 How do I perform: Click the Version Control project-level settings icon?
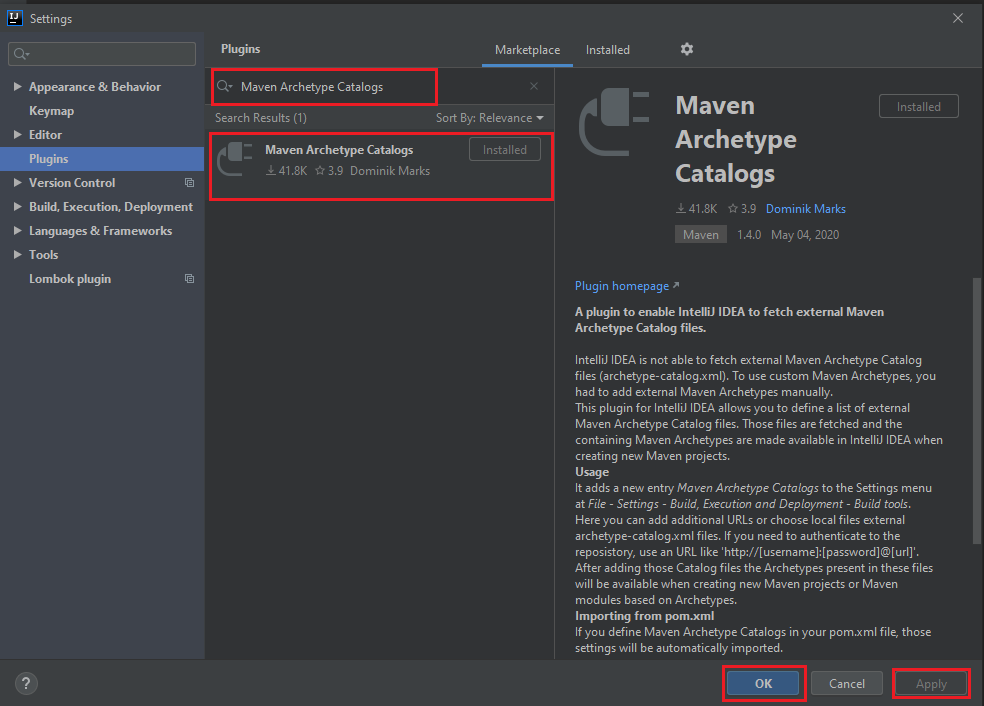[x=189, y=183]
